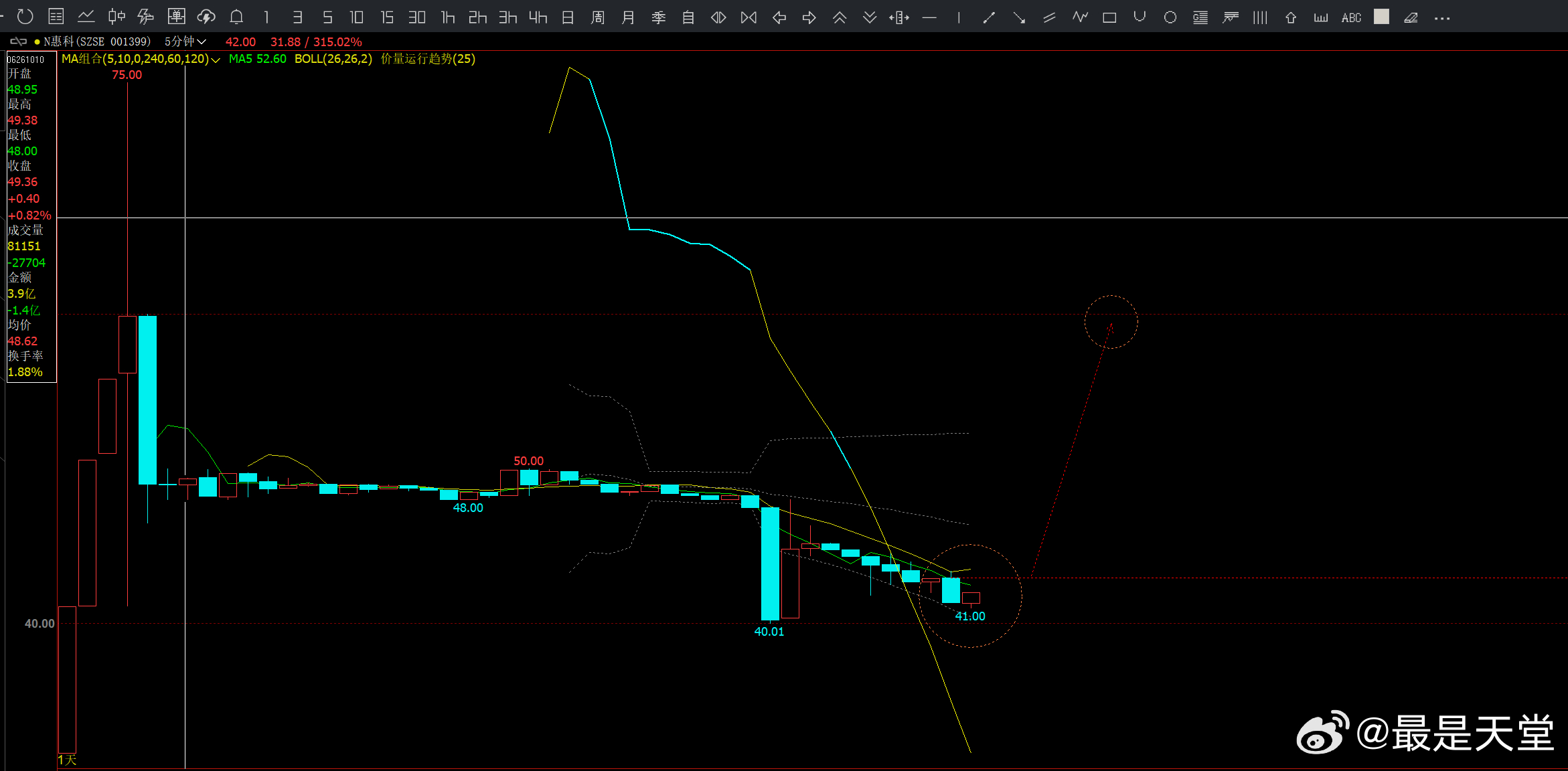Open the more tools ellipsis menu
This screenshot has height=771, width=1568.
pyautogui.click(x=1442, y=18)
